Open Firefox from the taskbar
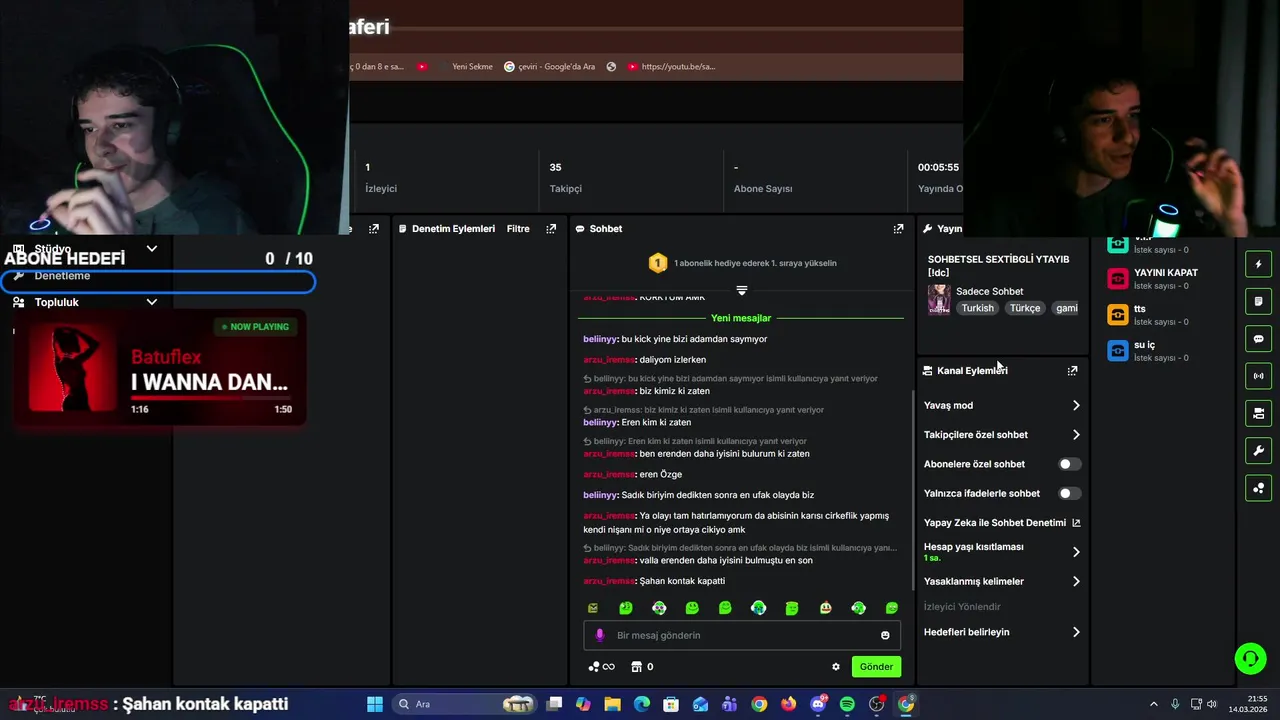 coord(788,704)
